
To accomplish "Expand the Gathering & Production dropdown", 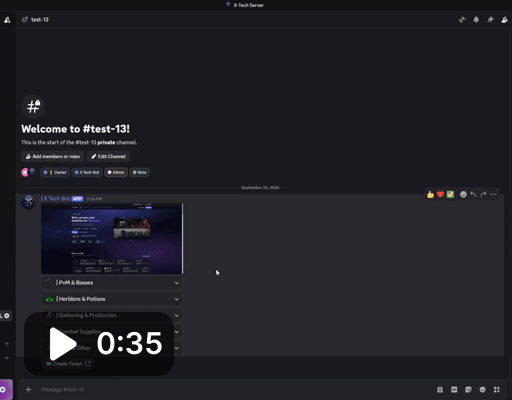I will tap(112, 315).
